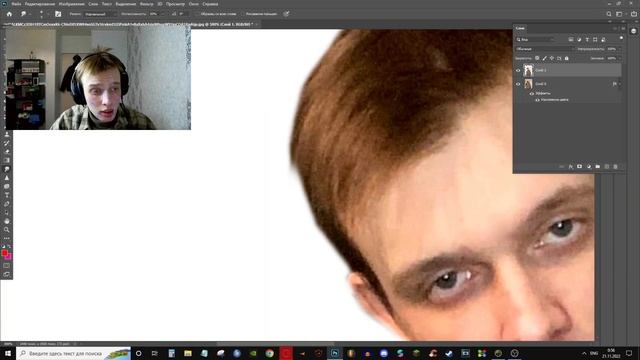640x360 pixels.
Task: Open the Help menu
Action: 210,4
